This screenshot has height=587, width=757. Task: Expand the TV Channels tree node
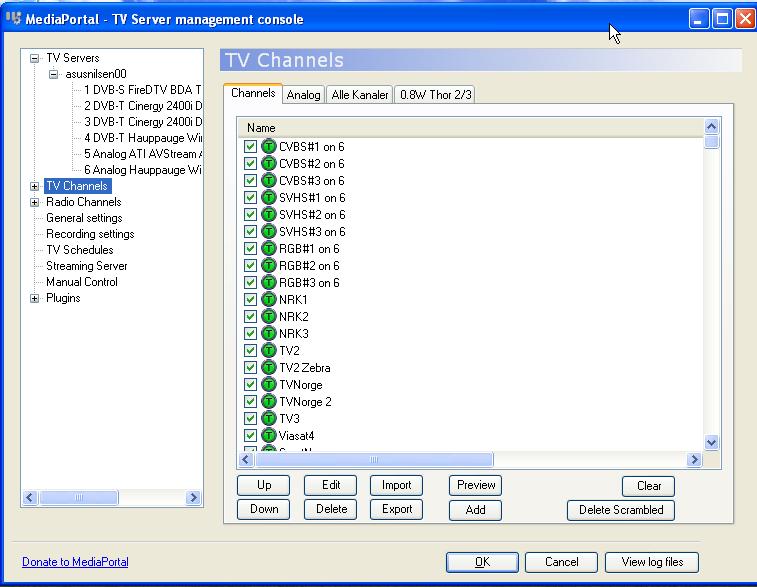pos(34,186)
